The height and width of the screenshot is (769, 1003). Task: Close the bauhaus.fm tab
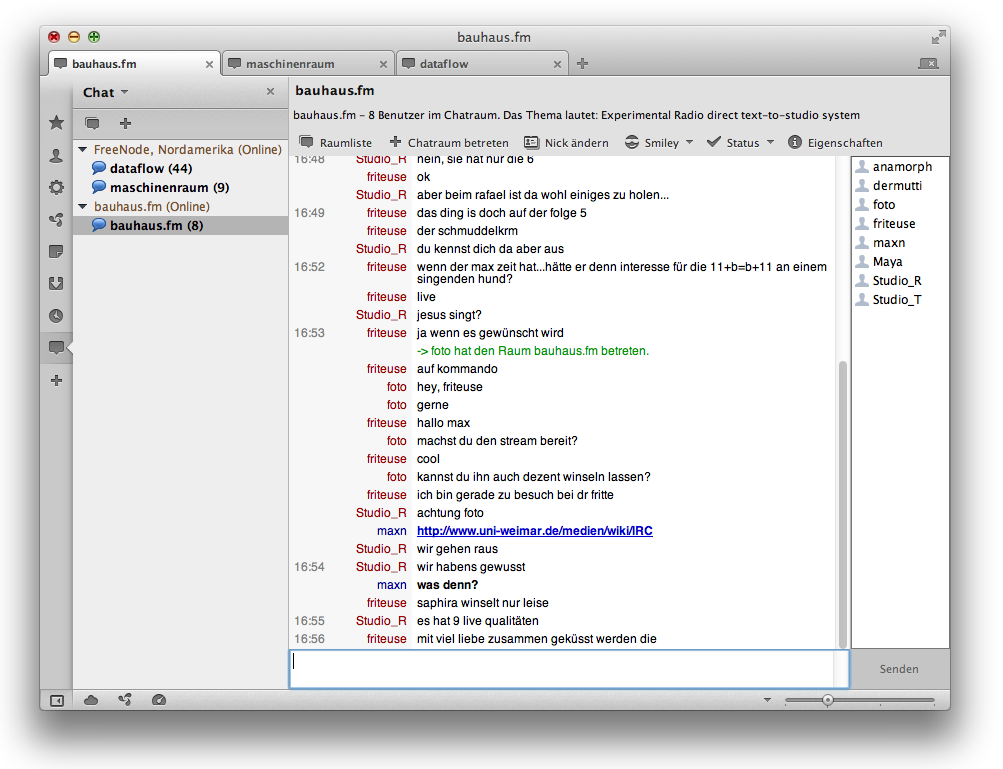click(x=209, y=64)
